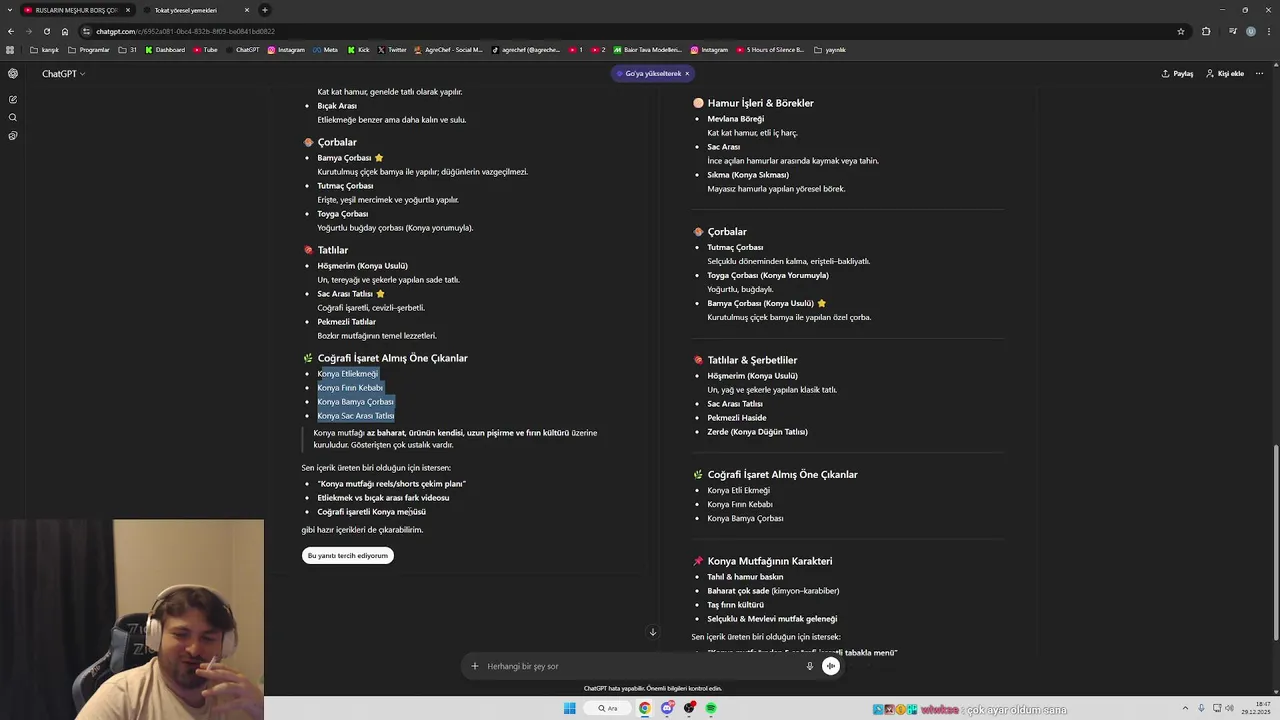Click the microphone dictation icon
This screenshot has width=1280, height=720.
coord(810,666)
